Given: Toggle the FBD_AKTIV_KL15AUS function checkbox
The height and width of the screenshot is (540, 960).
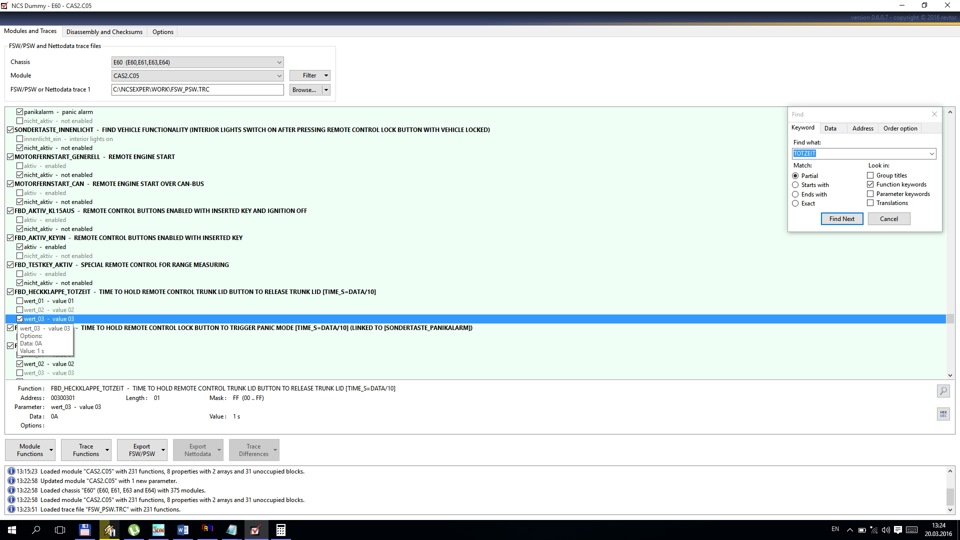Looking at the screenshot, I should coord(10,211).
